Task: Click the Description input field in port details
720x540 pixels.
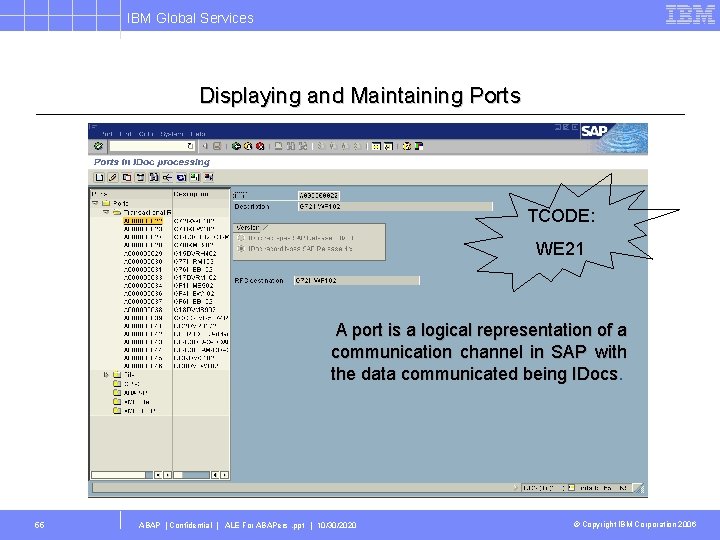Action: pos(395,207)
